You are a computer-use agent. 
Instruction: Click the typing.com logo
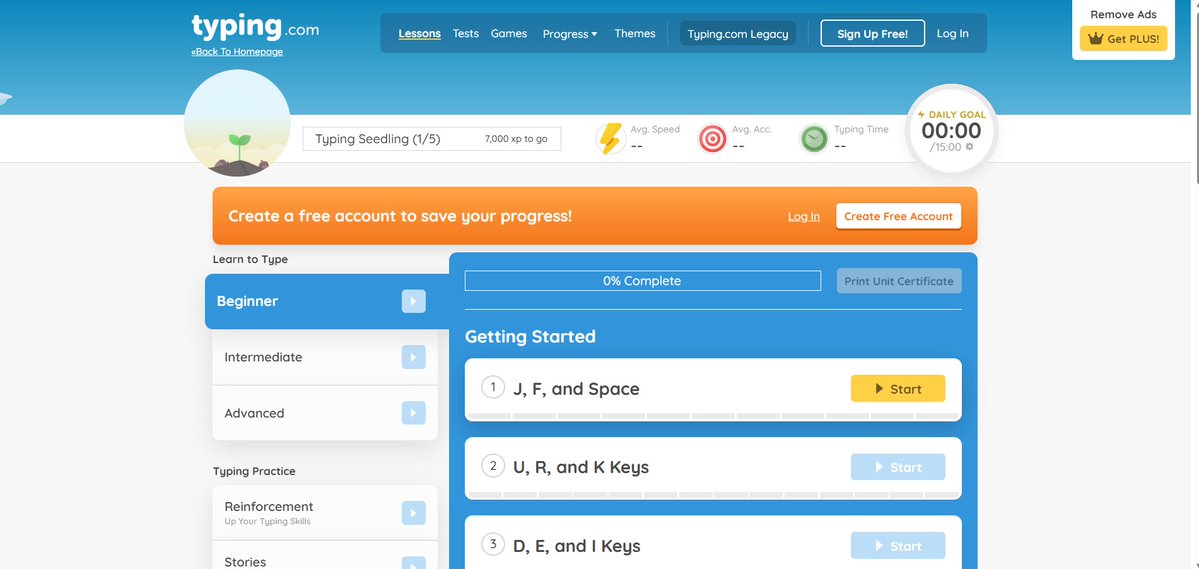pyautogui.click(x=255, y=28)
